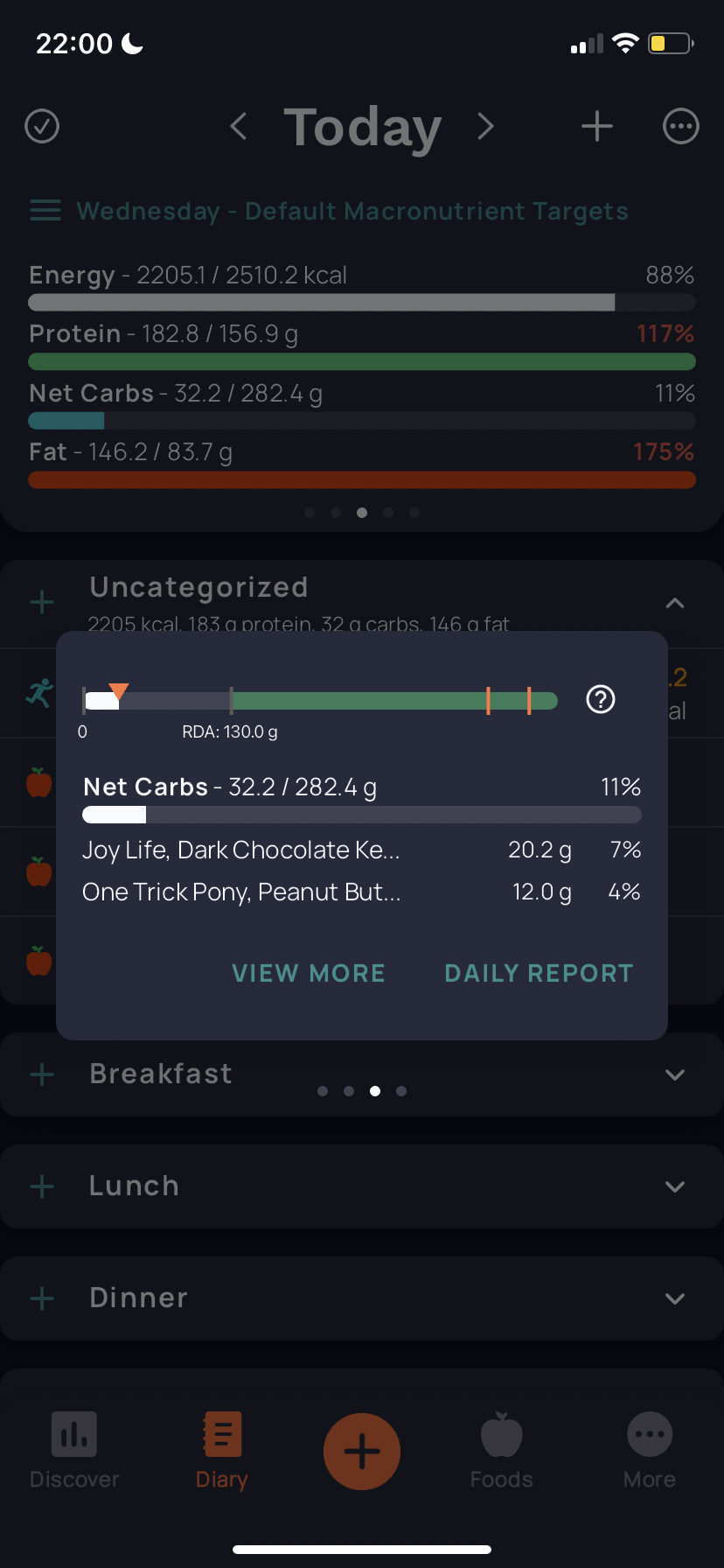Tap the orange add food button

[x=362, y=1452]
